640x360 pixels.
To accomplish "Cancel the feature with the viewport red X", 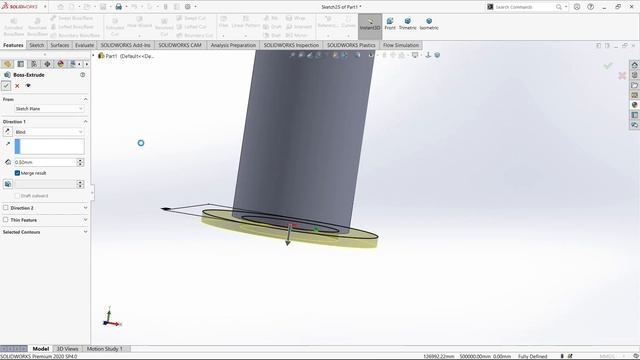I will point(622,76).
